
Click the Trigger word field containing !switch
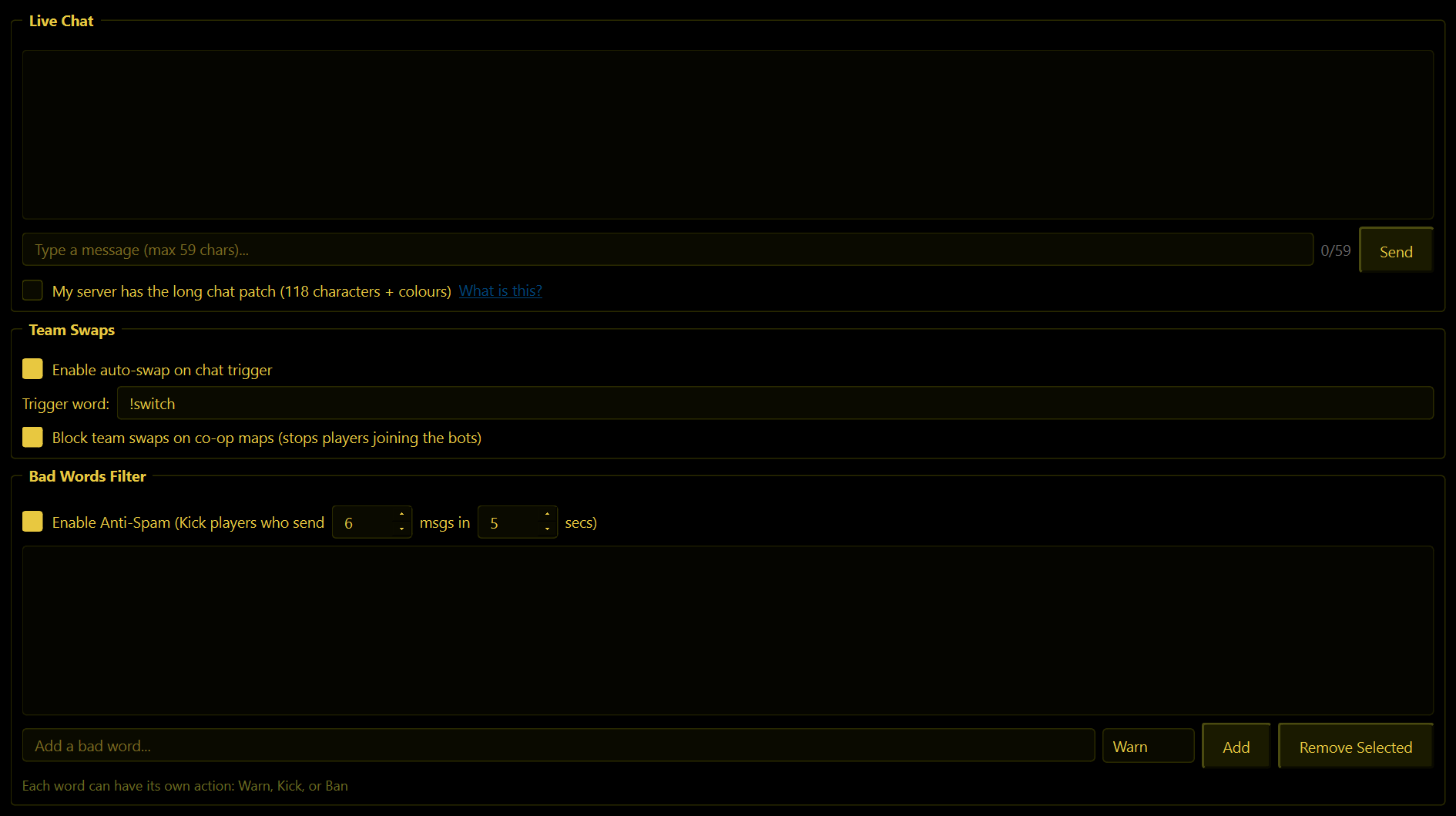(x=775, y=403)
